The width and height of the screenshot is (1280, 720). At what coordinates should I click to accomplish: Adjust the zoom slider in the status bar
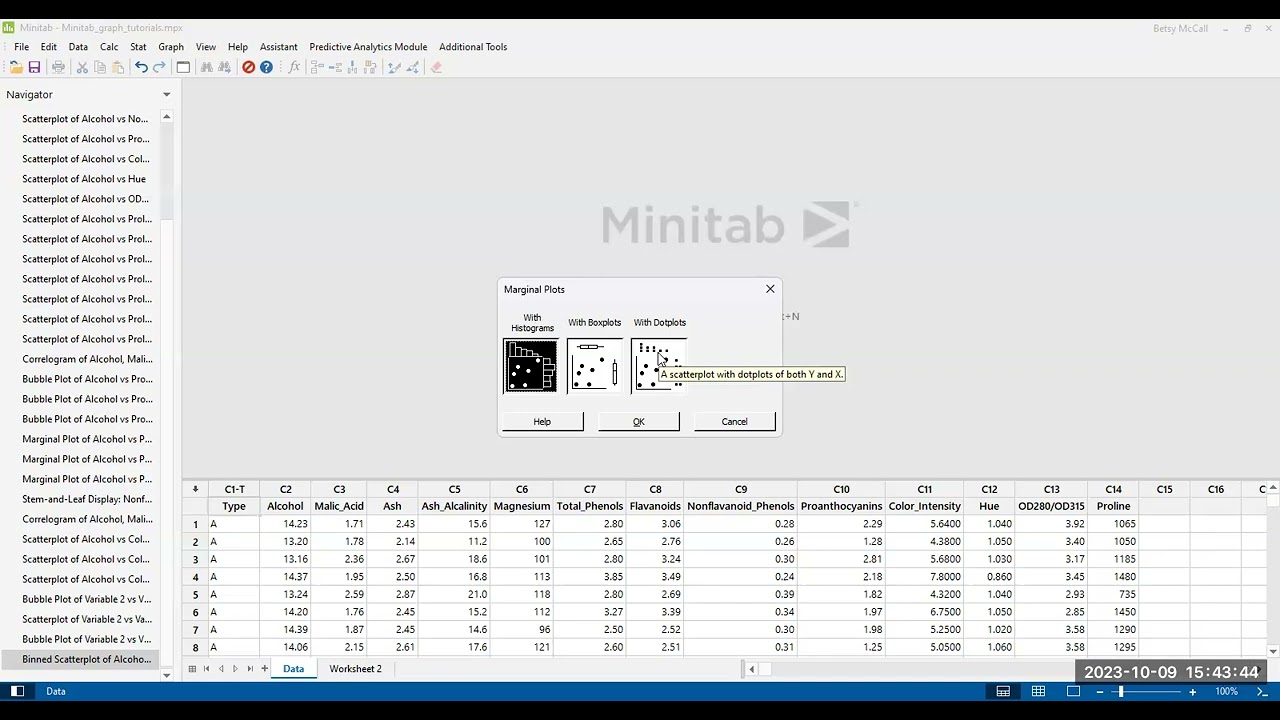1121,691
